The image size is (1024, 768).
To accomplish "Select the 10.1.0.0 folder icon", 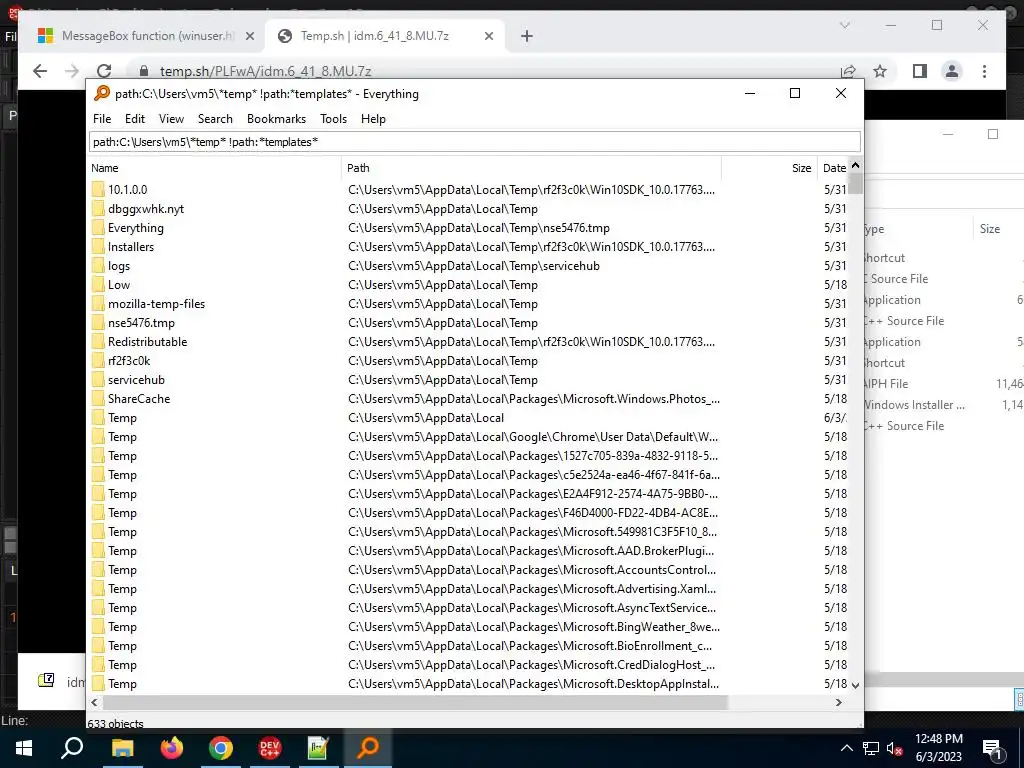I will coord(98,189).
